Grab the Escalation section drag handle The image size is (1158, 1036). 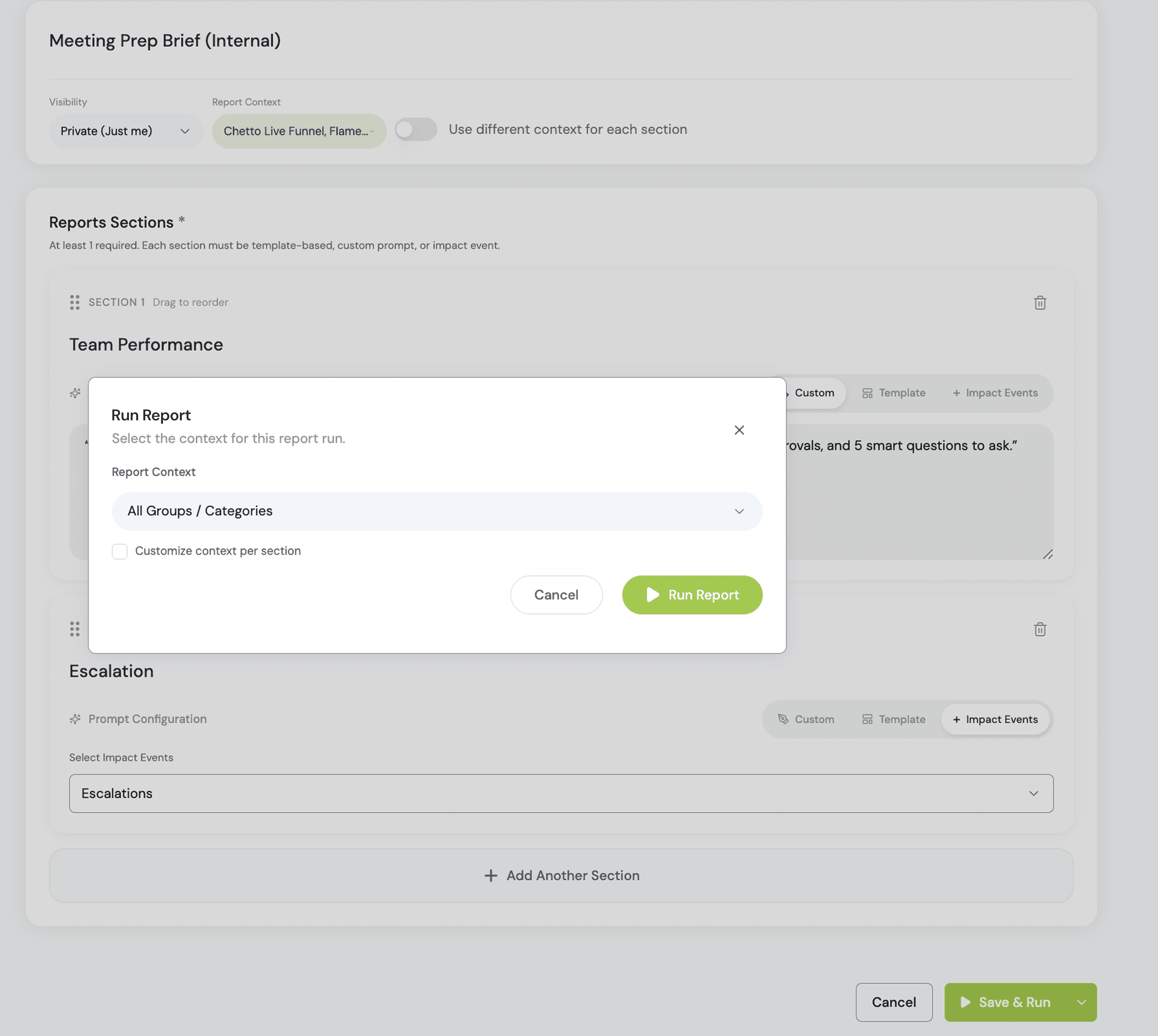(75, 629)
